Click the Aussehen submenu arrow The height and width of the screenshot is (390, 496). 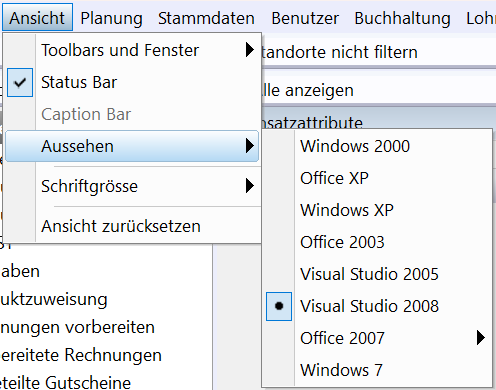[x=249, y=146]
